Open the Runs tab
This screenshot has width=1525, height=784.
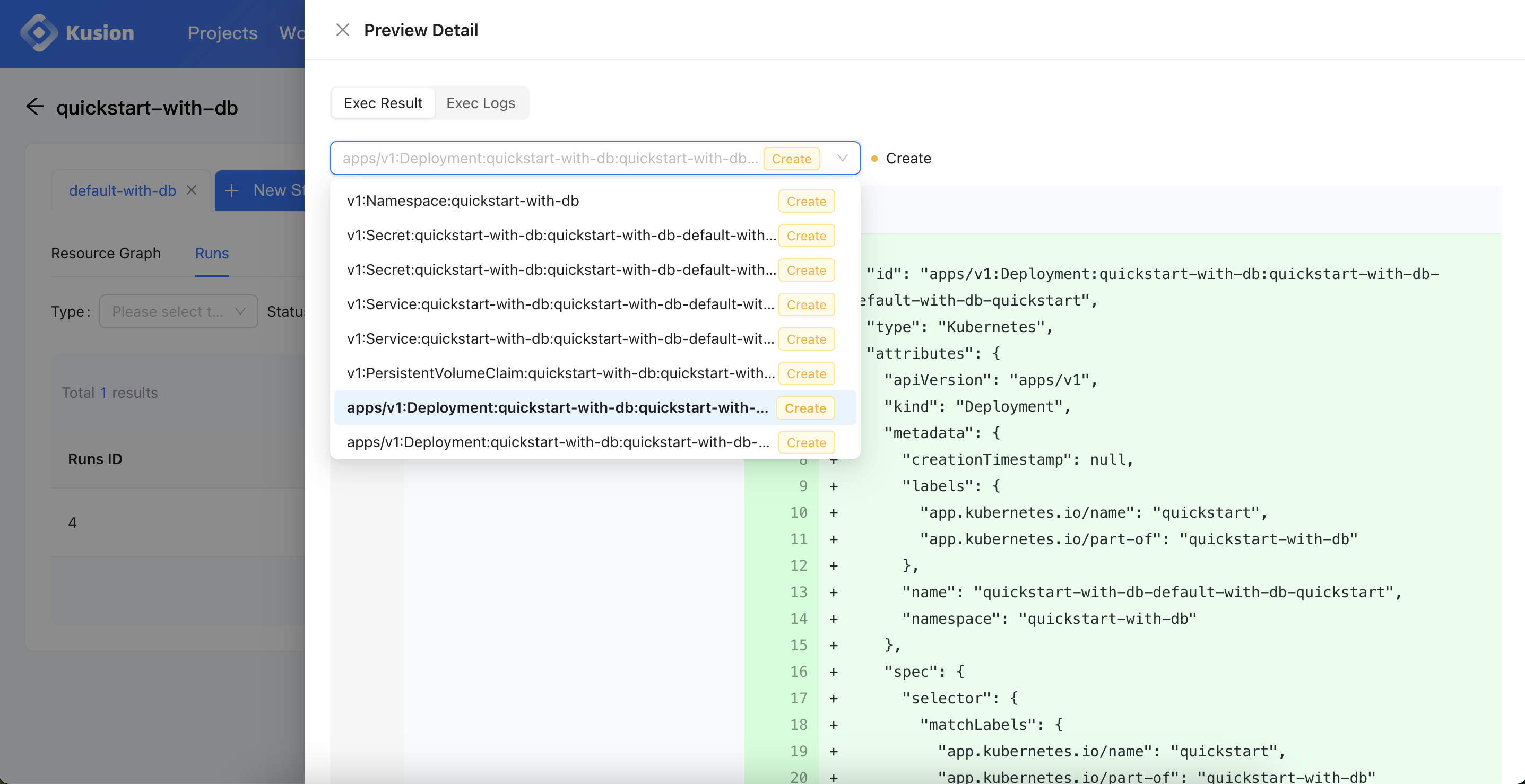tap(211, 253)
